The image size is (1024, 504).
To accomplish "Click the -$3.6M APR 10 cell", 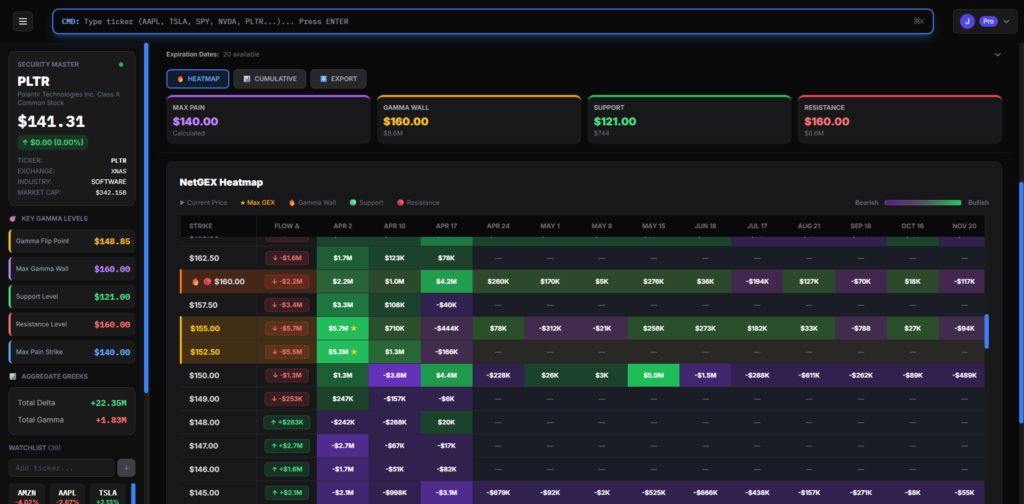I will pos(394,375).
